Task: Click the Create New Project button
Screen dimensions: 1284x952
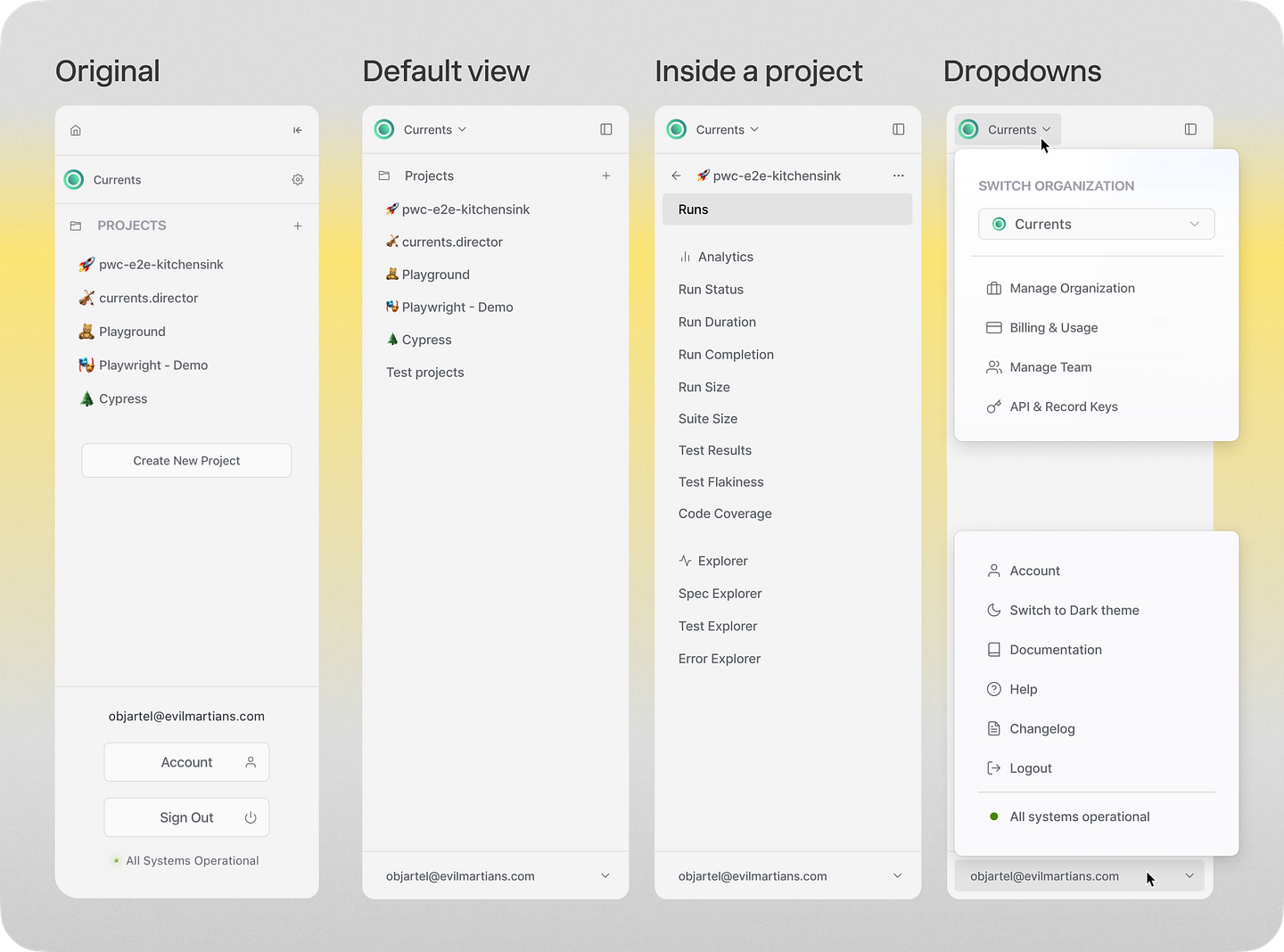Action: [x=186, y=461]
